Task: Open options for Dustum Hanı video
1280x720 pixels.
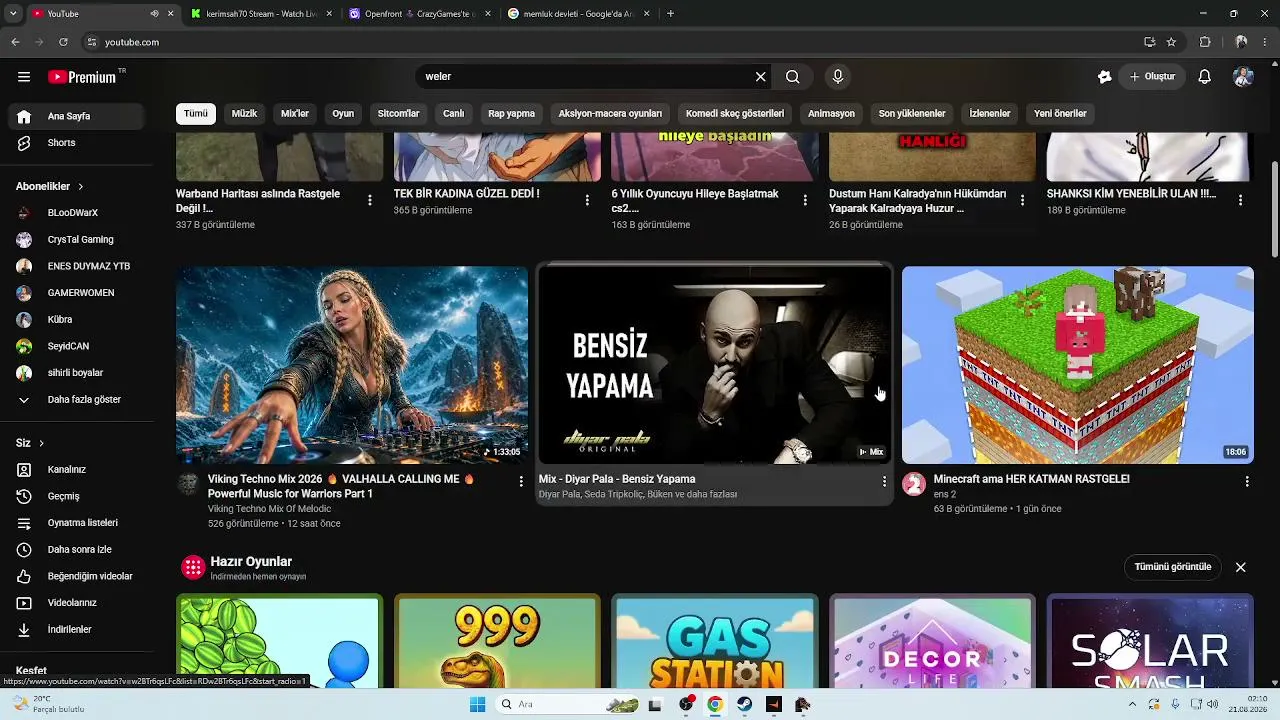Action: (1022, 200)
